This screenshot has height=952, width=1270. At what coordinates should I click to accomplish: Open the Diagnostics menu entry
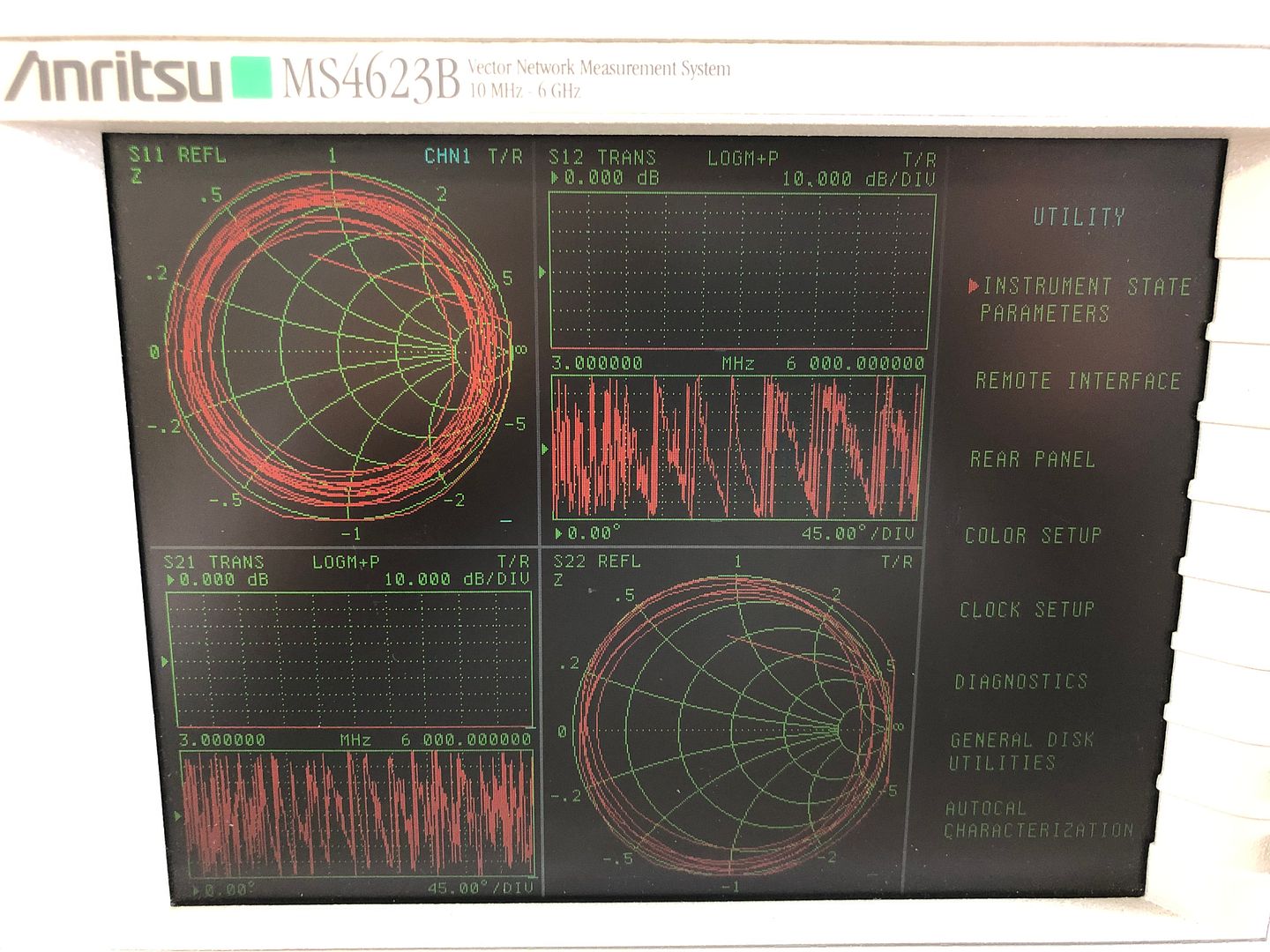pos(1020,681)
